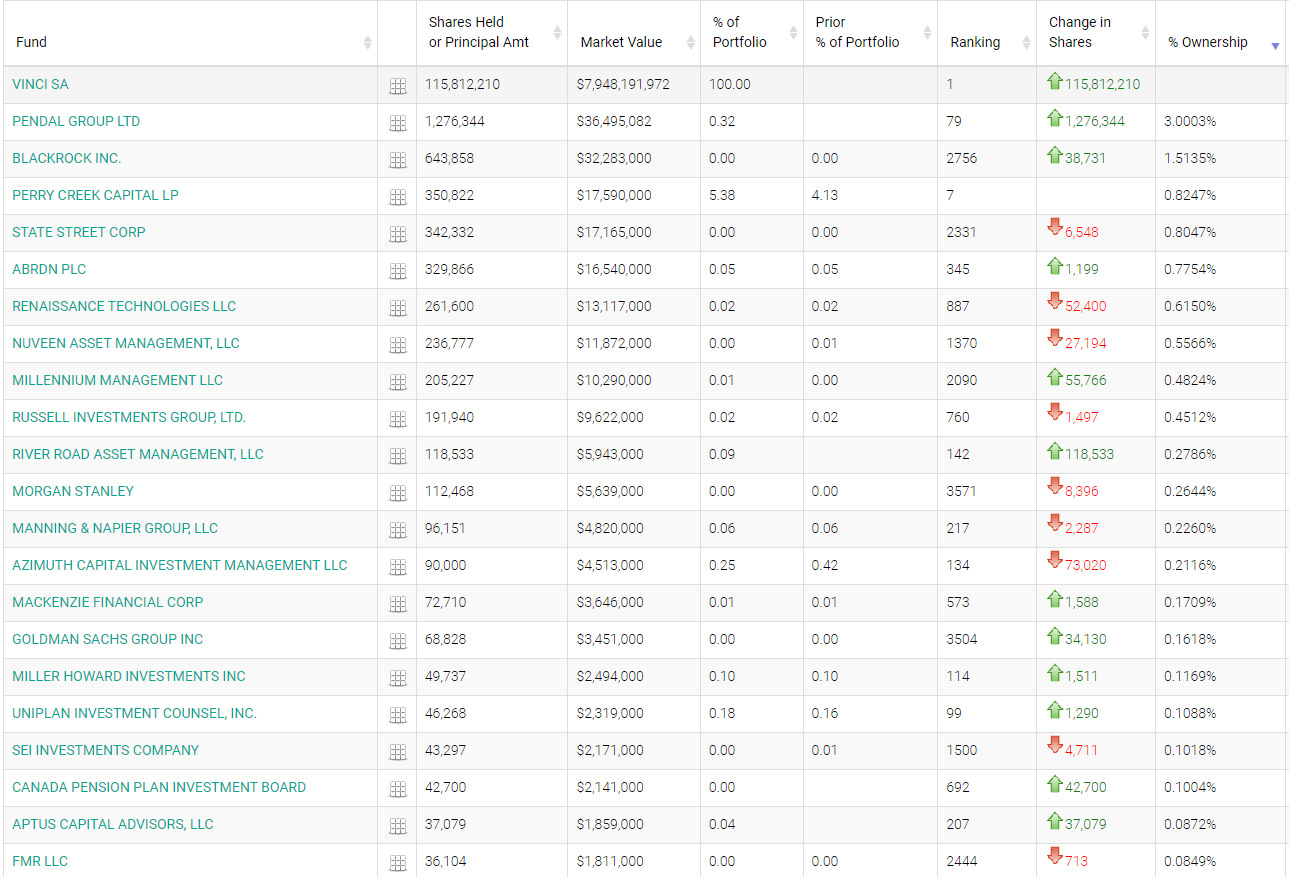The width and height of the screenshot is (1289, 877).
Task: Open the grid icon in BLACKROCK INC. row
Action: tap(397, 161)
